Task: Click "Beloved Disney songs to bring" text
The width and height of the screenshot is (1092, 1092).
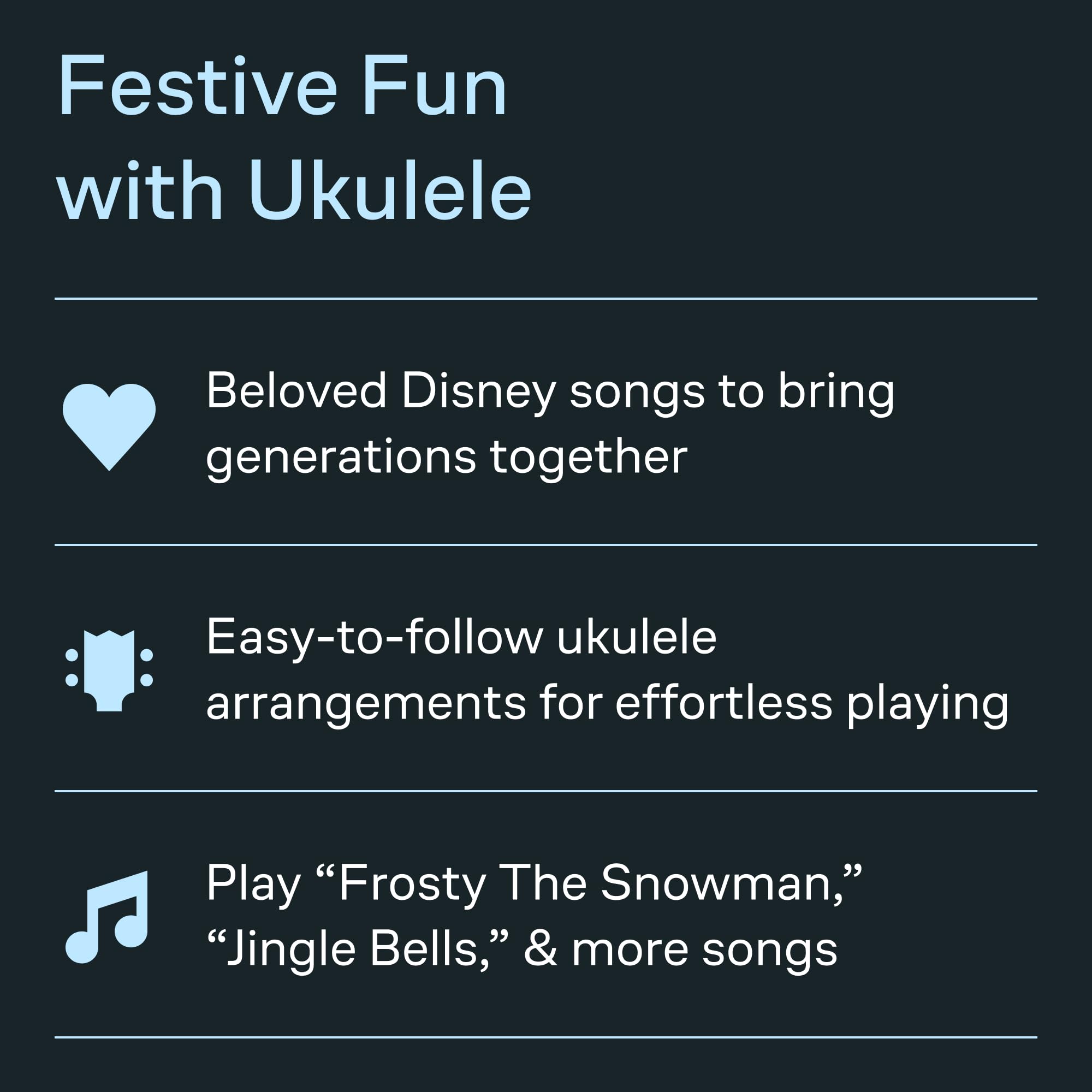Action: pos(550,391)
